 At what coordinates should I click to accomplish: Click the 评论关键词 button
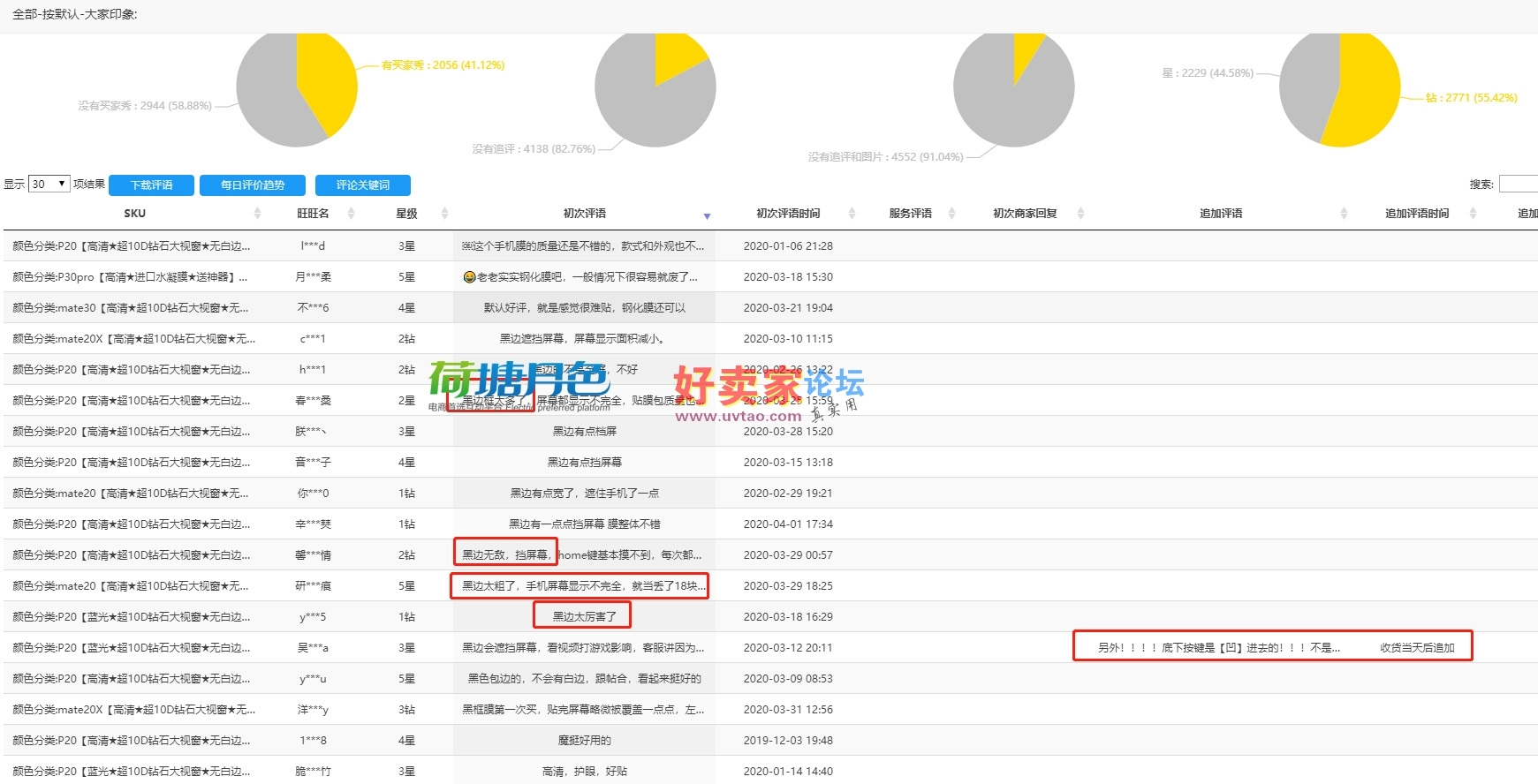click(363, 185)
